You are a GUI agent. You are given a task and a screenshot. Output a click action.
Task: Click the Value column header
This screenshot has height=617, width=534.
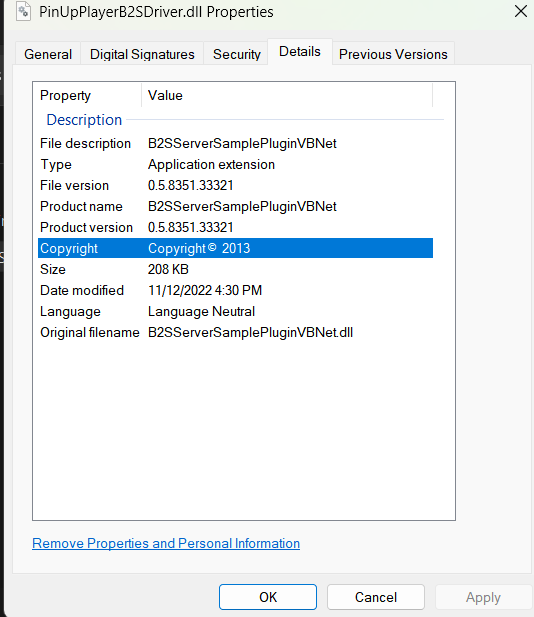point(287,95)
